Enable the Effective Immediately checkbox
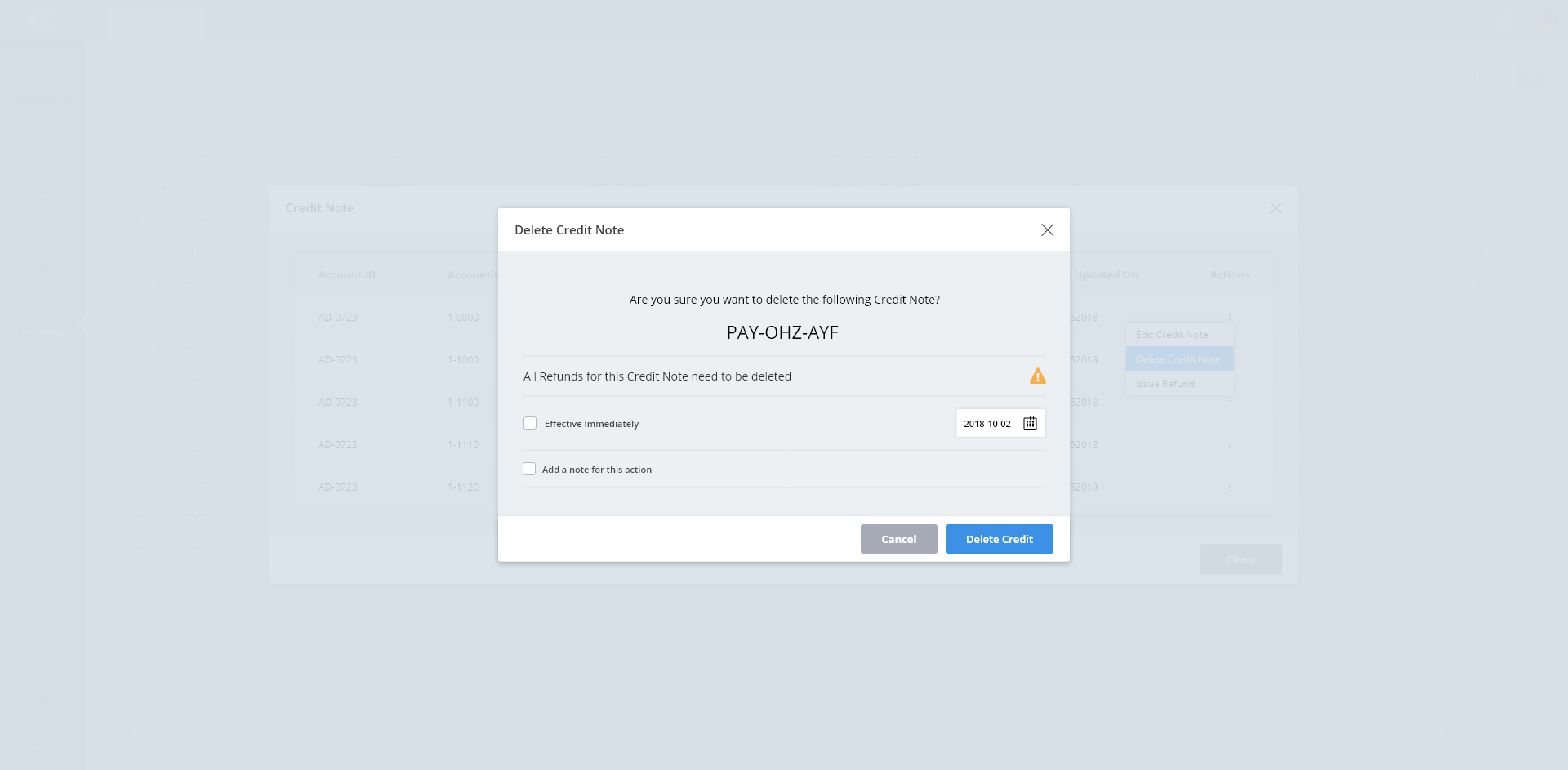The height and width of the screenshot is (770, 1568). coord(530,423)
